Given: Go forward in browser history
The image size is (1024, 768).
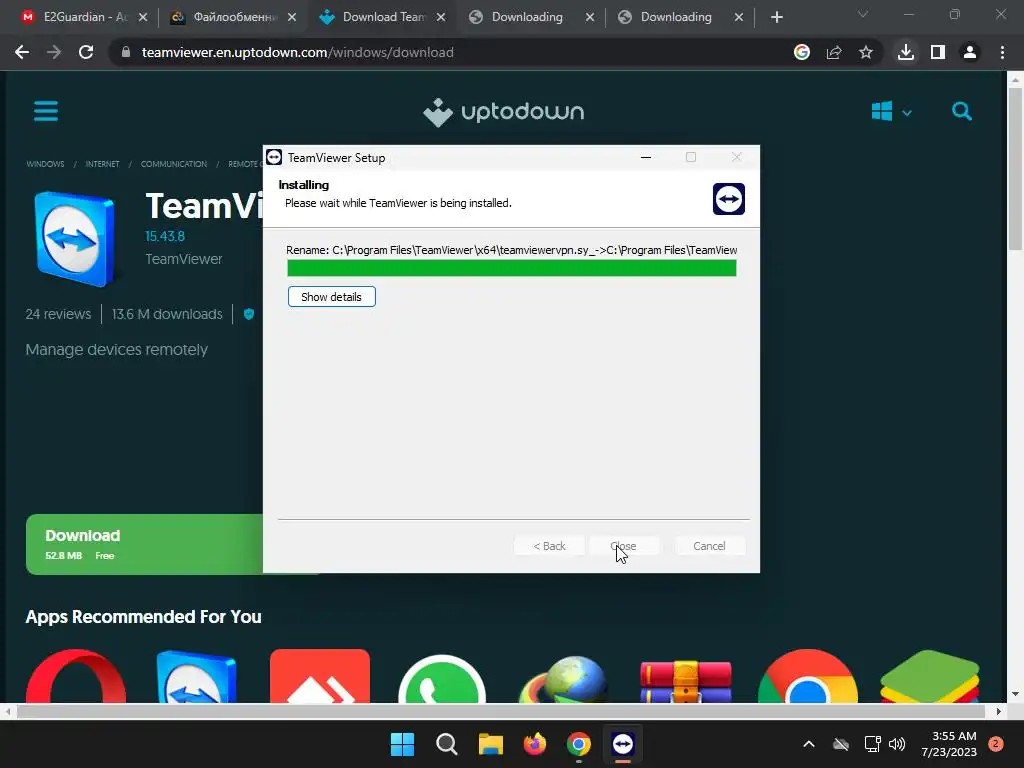Looking at the screenshot, I should click(x=54, y=52).
